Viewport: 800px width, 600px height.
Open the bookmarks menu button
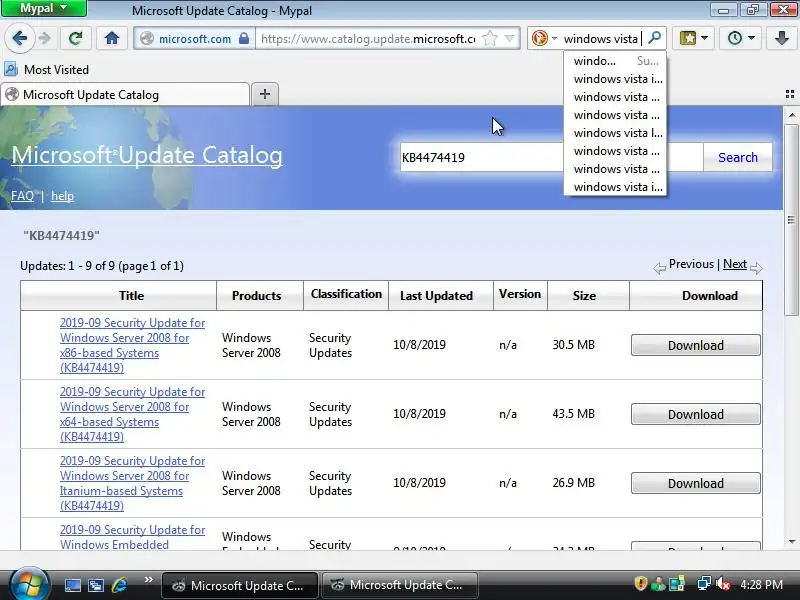[688, 38]
